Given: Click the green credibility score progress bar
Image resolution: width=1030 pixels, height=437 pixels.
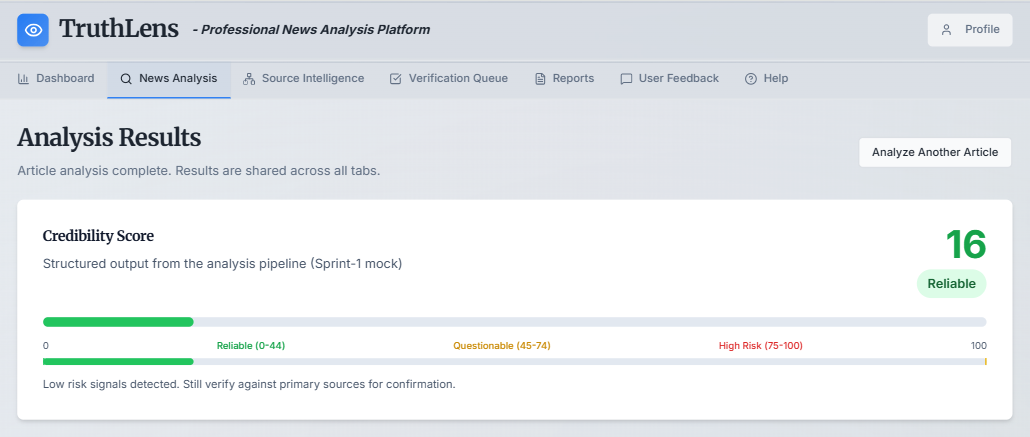Looking at the screenshot, I should 118,322.
